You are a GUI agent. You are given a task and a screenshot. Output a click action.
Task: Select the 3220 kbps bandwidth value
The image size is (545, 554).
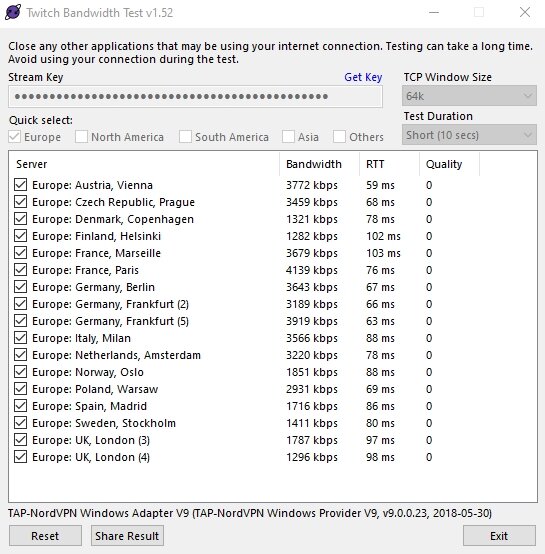click(312, 355)
